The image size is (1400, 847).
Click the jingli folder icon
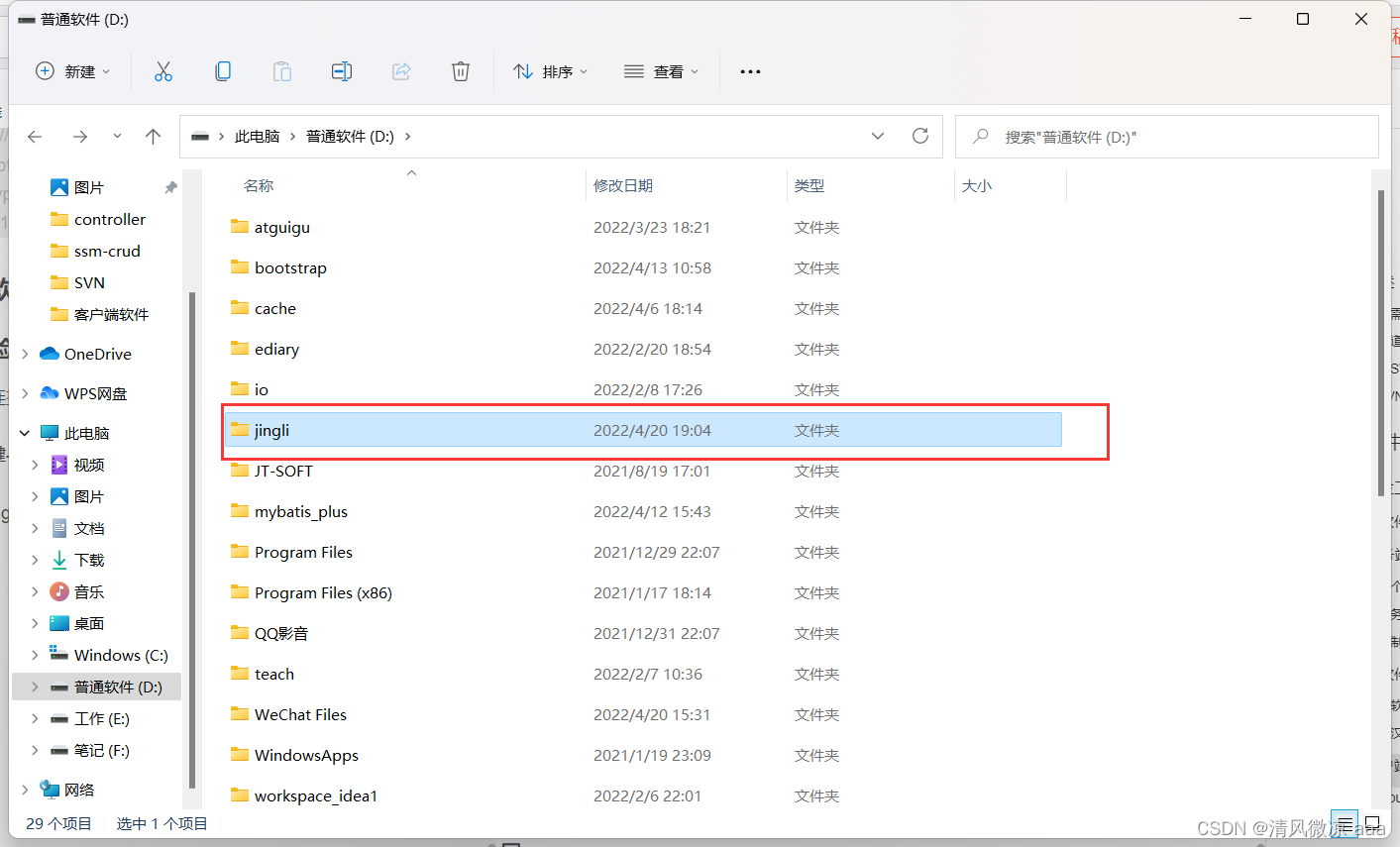pyautogui.click(x=240, y=430)
